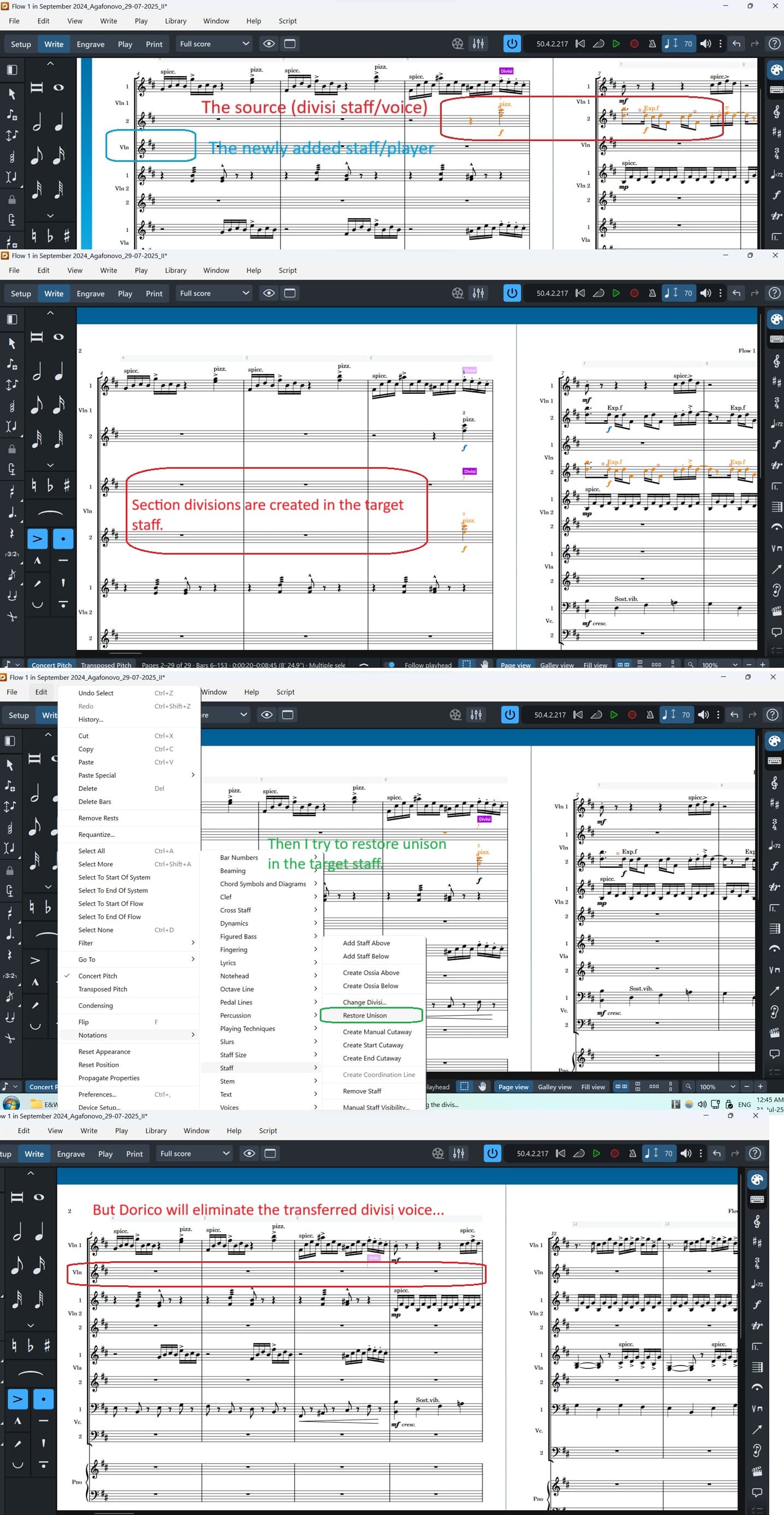Choose Change Divisi... from the Staff submenu
This screenshot has width=784, height=1515.
click(364, 1002)
